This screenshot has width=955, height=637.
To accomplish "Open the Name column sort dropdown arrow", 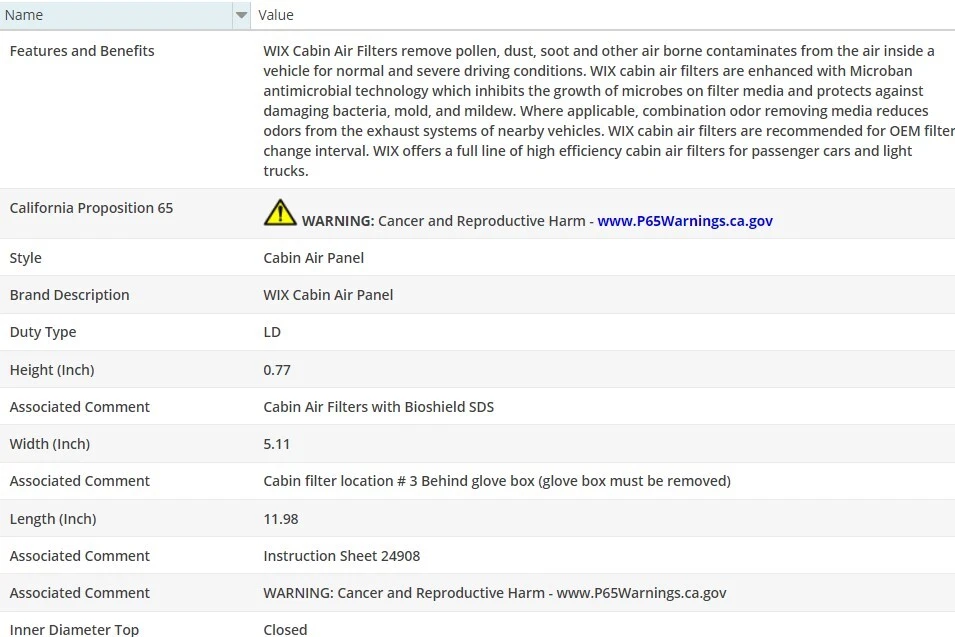I will [x=241, y=15].
